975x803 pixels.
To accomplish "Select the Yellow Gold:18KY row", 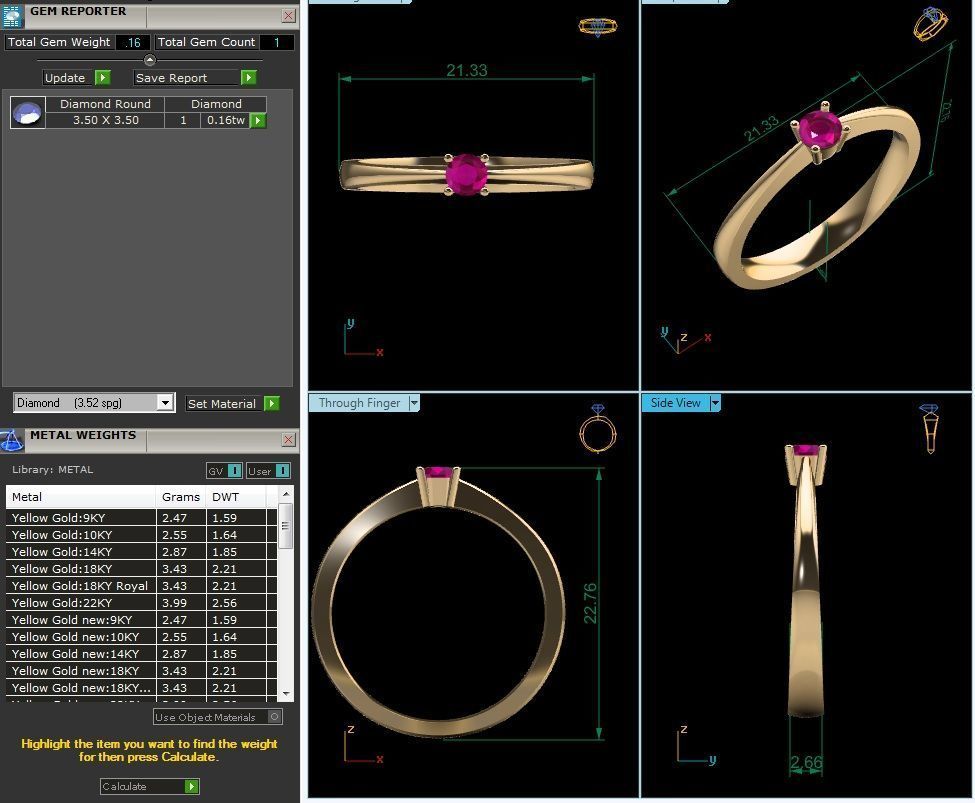I will [141, 569].
